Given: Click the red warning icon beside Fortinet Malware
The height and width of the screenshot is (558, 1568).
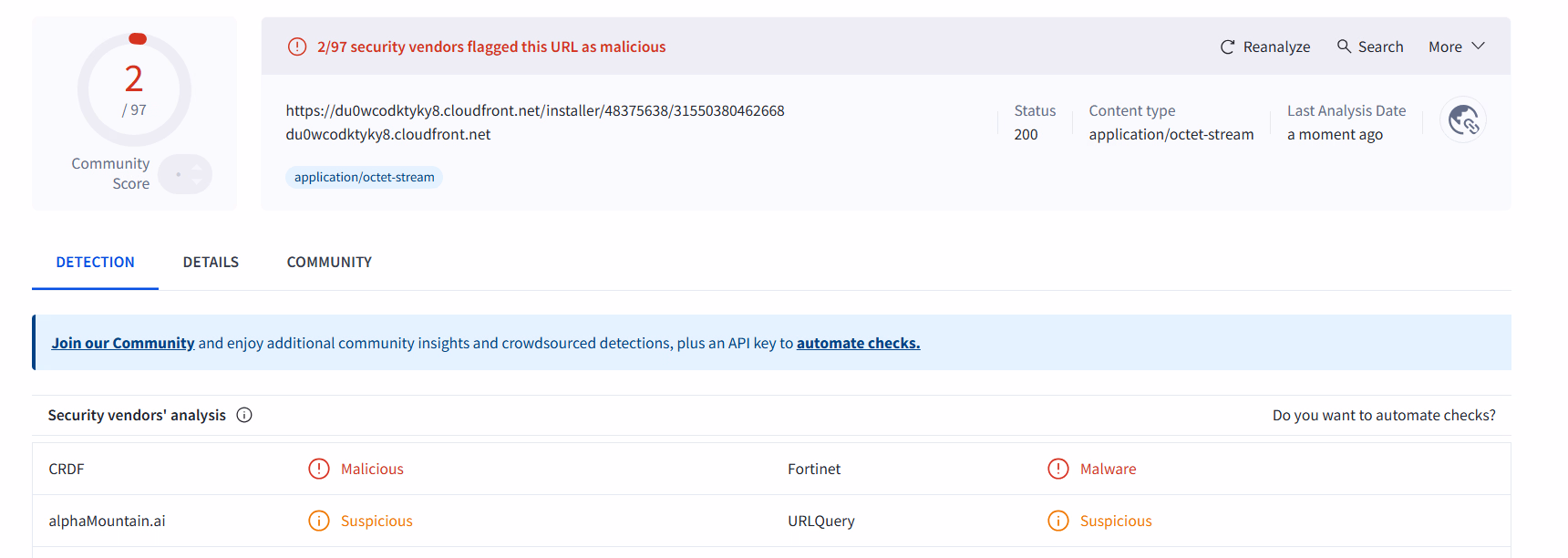Looking at the screenshot, I should pyautogui.click(x=1058, y=469).
